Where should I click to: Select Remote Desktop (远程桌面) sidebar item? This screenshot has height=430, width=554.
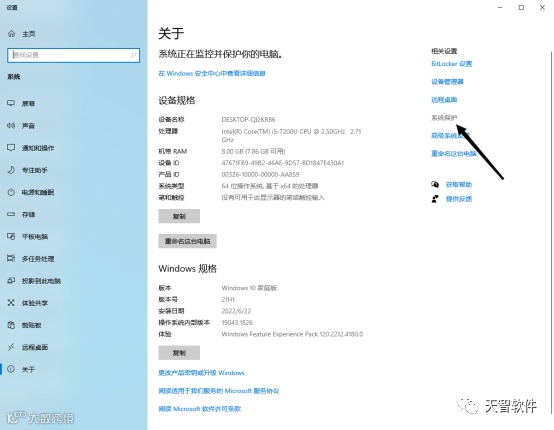[73, 347]
